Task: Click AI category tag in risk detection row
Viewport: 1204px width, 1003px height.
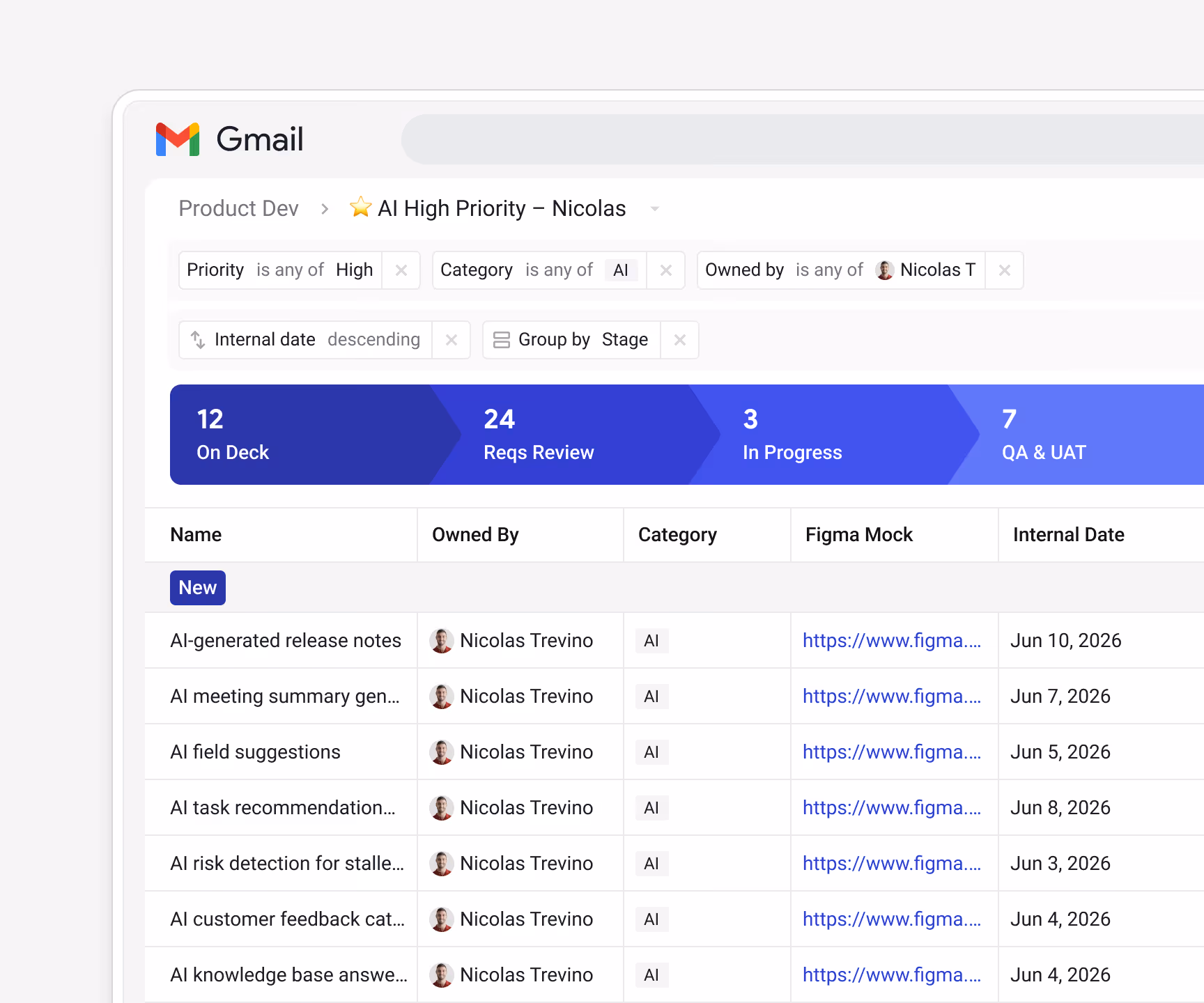Action: coord(651,864)
